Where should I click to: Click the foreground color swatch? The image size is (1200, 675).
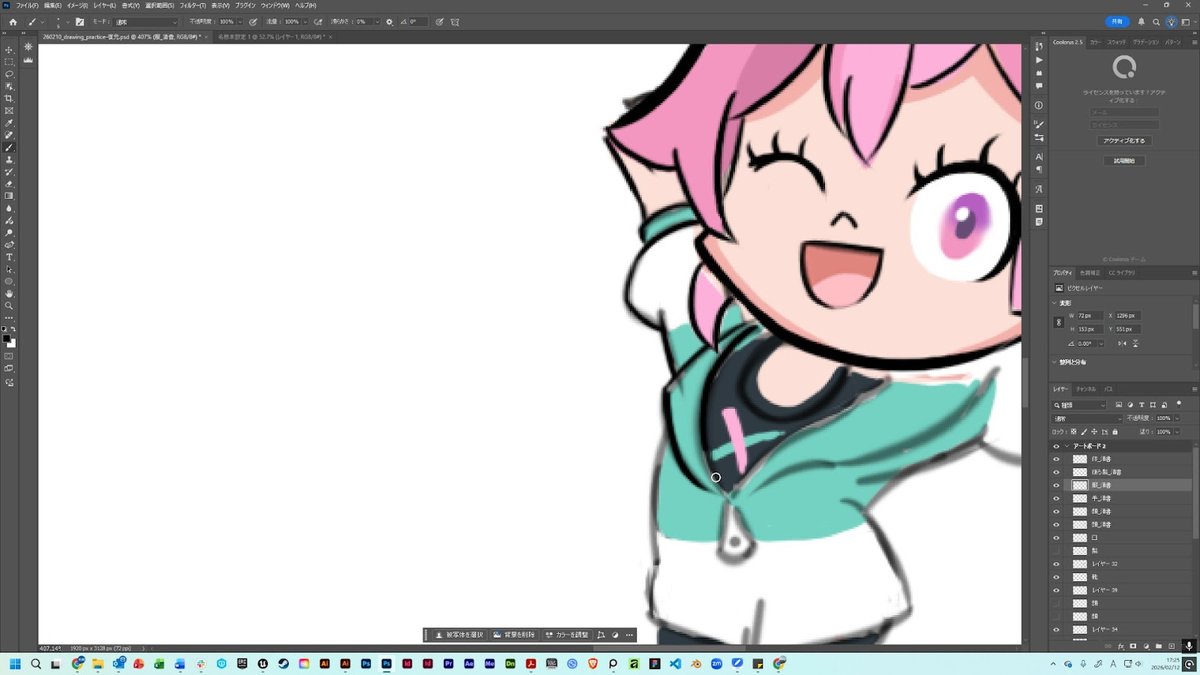tap(7, 339)
